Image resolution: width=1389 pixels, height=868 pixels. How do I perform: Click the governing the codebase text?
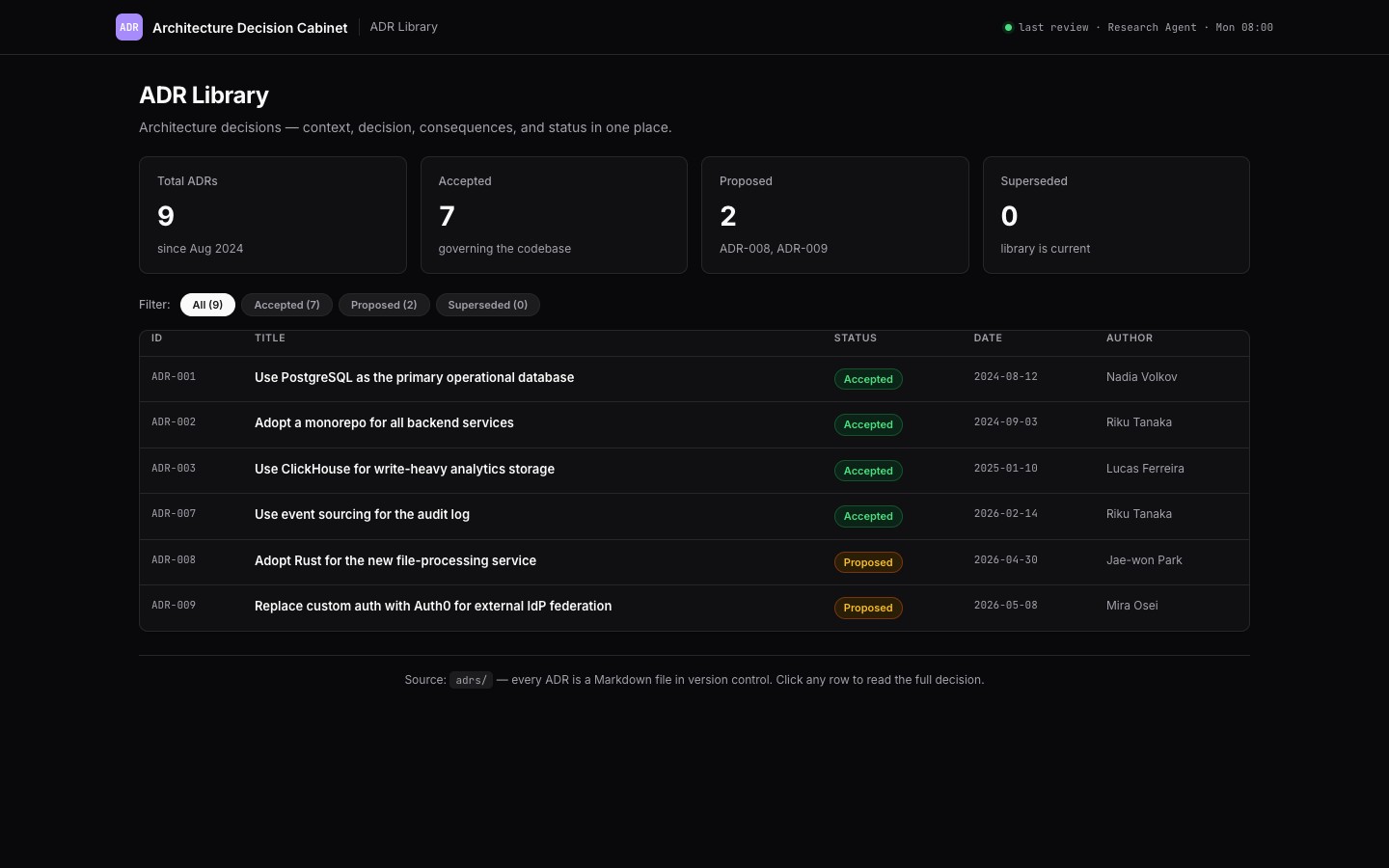pos(504,249)
